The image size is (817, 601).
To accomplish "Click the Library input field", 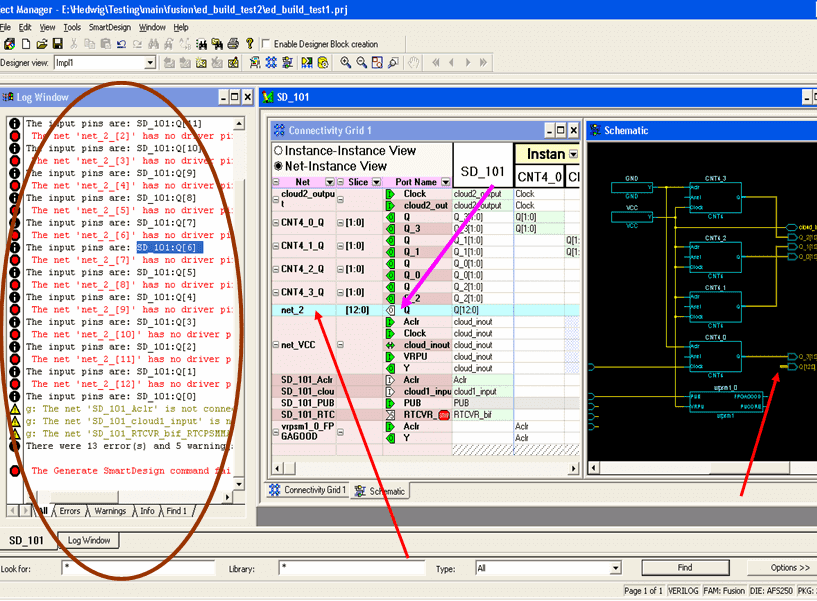I will pos(352,568).
